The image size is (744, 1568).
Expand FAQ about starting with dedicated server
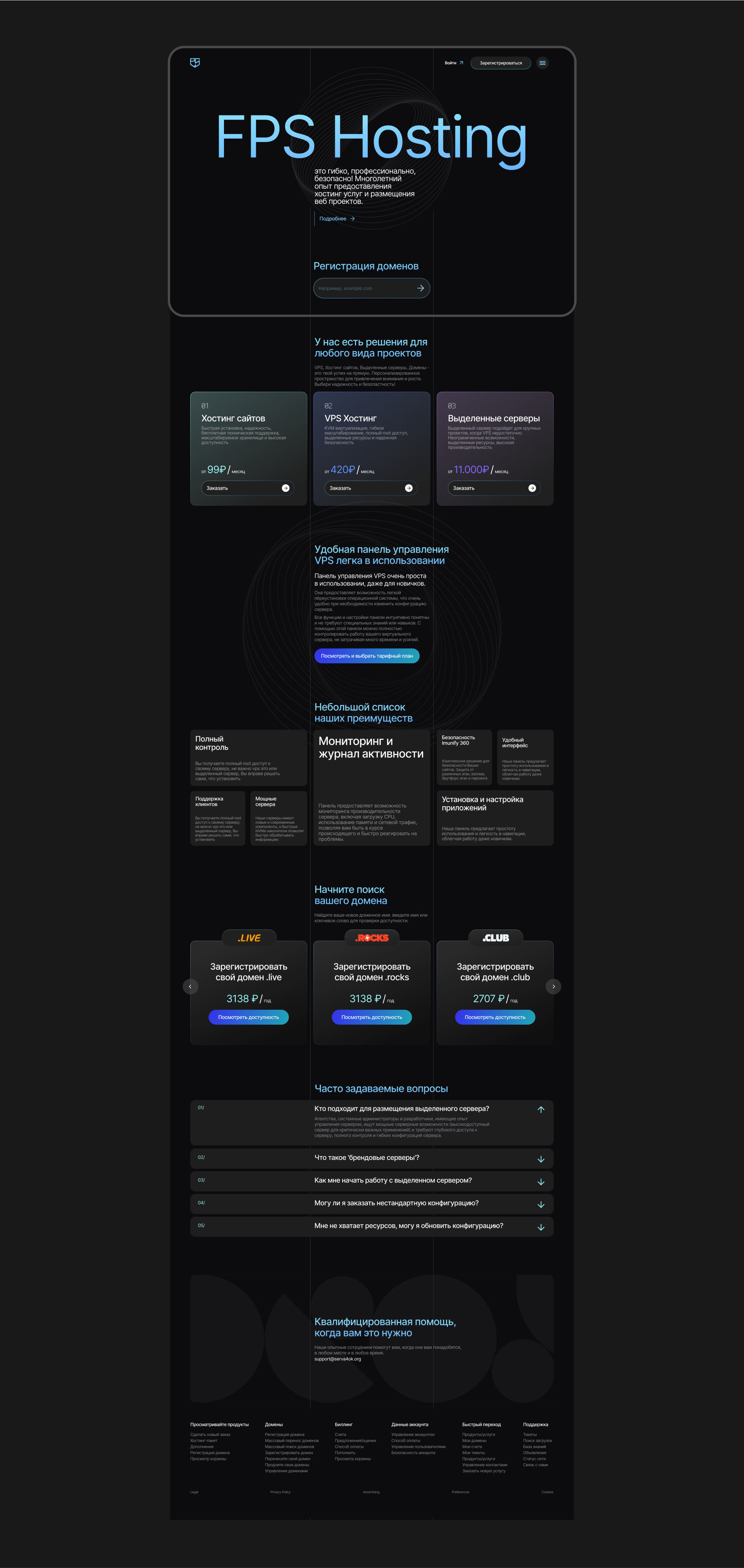(x=541, y=1181)
